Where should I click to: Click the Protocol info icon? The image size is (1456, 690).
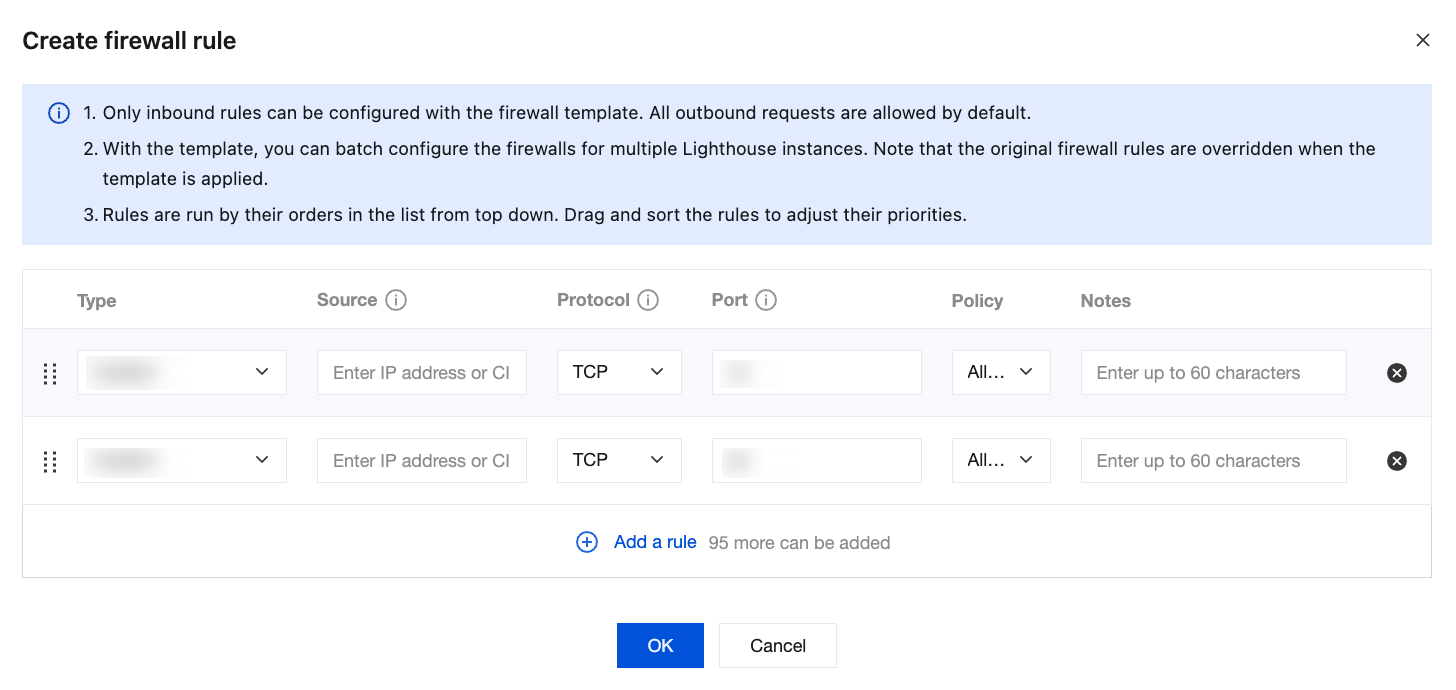coord(648,300)
